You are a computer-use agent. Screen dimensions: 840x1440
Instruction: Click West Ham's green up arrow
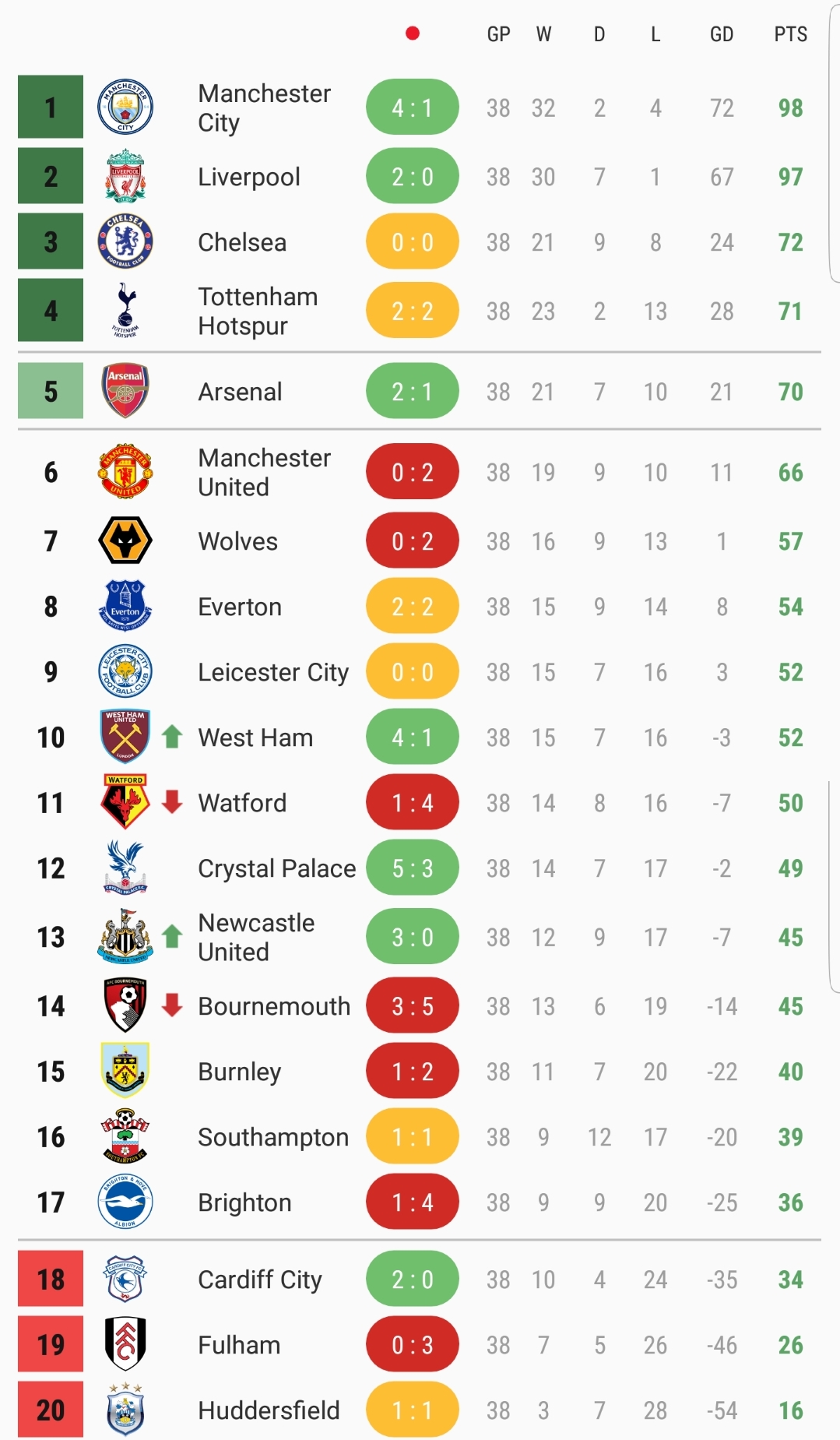(172, 736)
